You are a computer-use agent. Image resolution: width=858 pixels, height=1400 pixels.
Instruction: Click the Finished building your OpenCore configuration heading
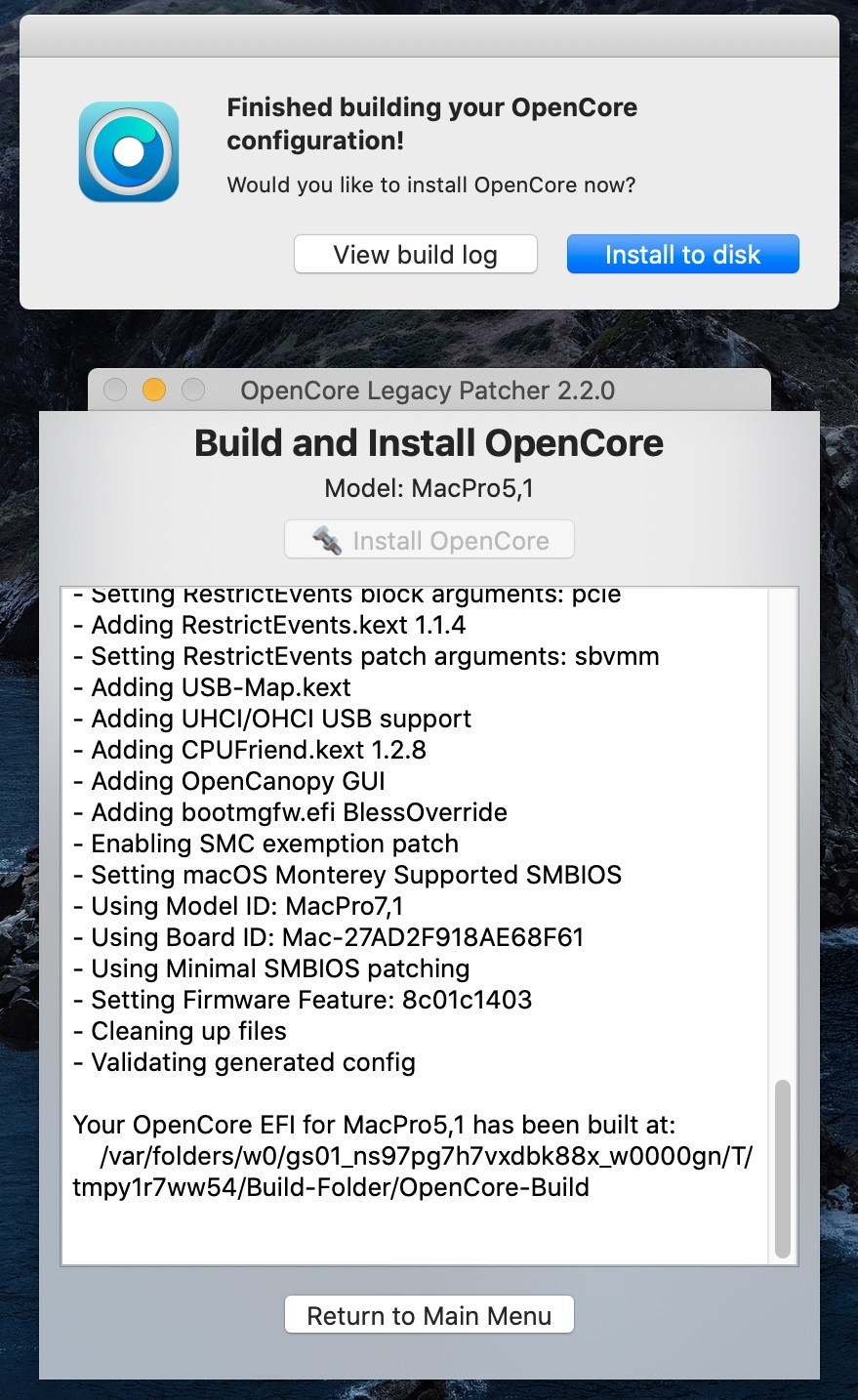tap(431, 124)
